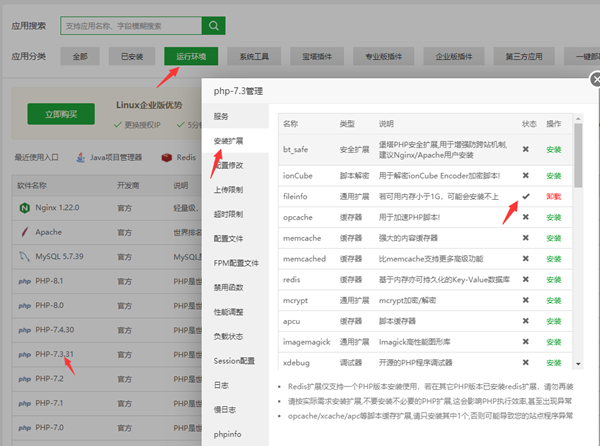Click the php icon beside PHP-7.4.30

coord(24,330)
